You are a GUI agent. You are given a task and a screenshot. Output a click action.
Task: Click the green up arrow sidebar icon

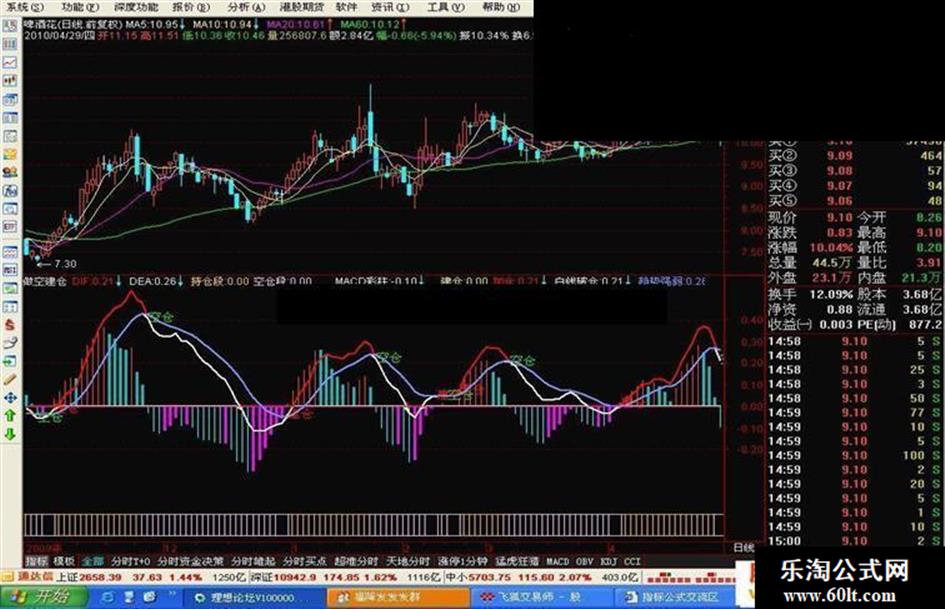(10, 416)
